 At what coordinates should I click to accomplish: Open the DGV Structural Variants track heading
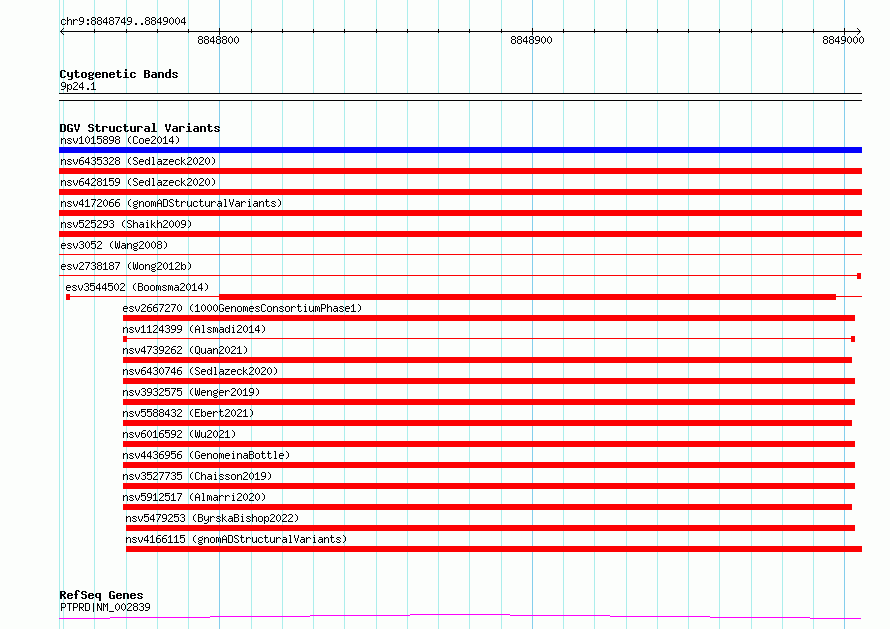tap(140, 128)
